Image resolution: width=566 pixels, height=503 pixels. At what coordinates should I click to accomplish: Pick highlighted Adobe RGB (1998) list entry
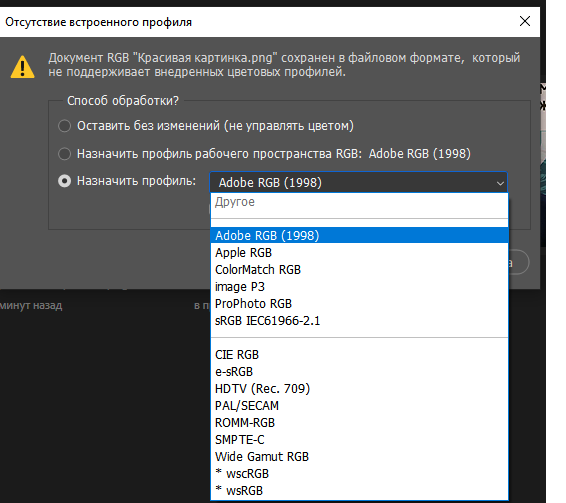[x=359, y=235]
